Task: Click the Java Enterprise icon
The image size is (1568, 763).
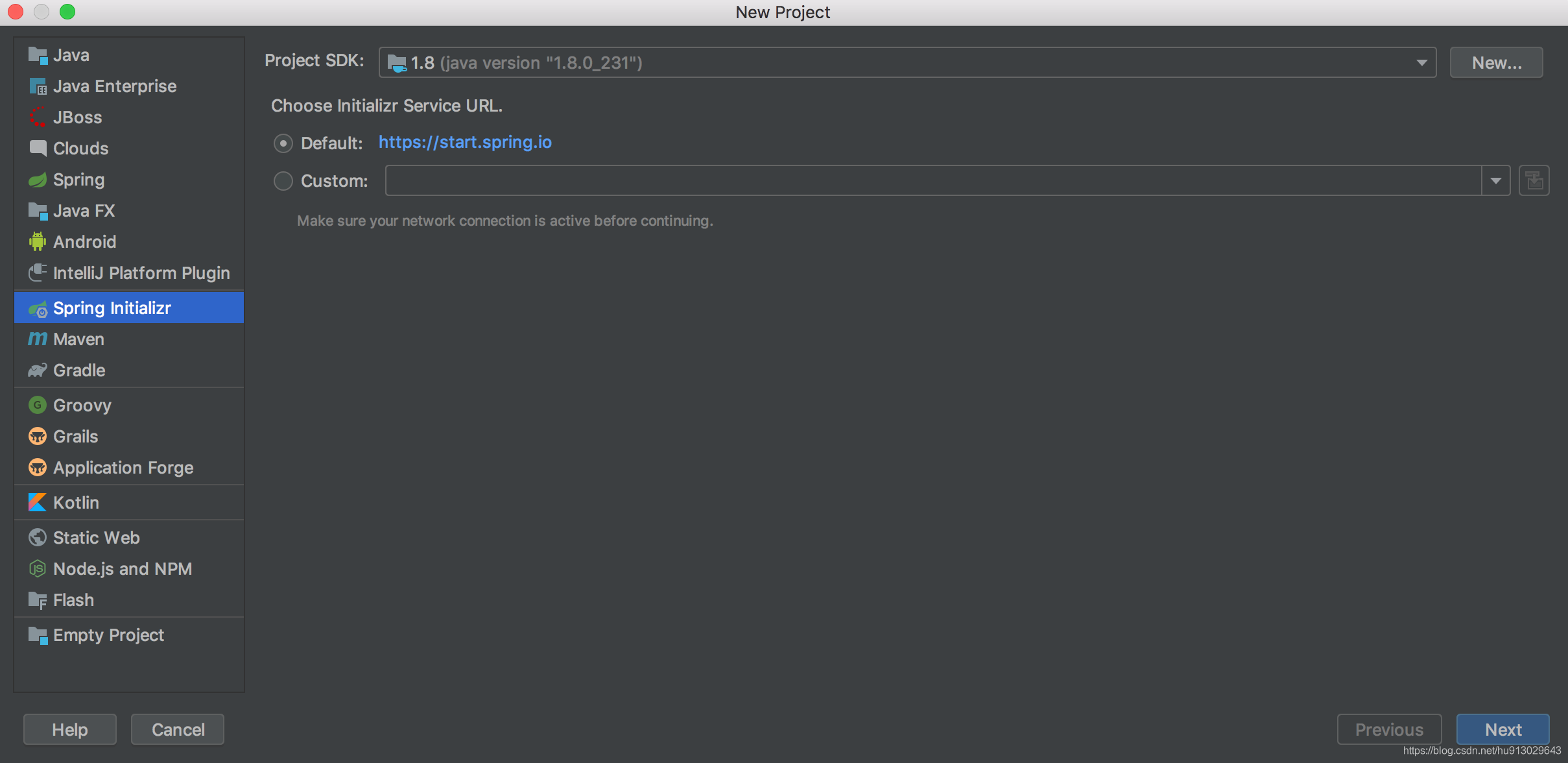Action: (38, 87)
